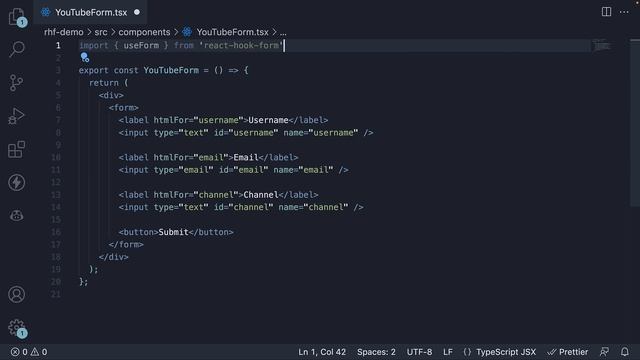Select the YouTubeForm.tsx editor tab
The width and height of the screenshot is (640, 360).
point(91,12)
